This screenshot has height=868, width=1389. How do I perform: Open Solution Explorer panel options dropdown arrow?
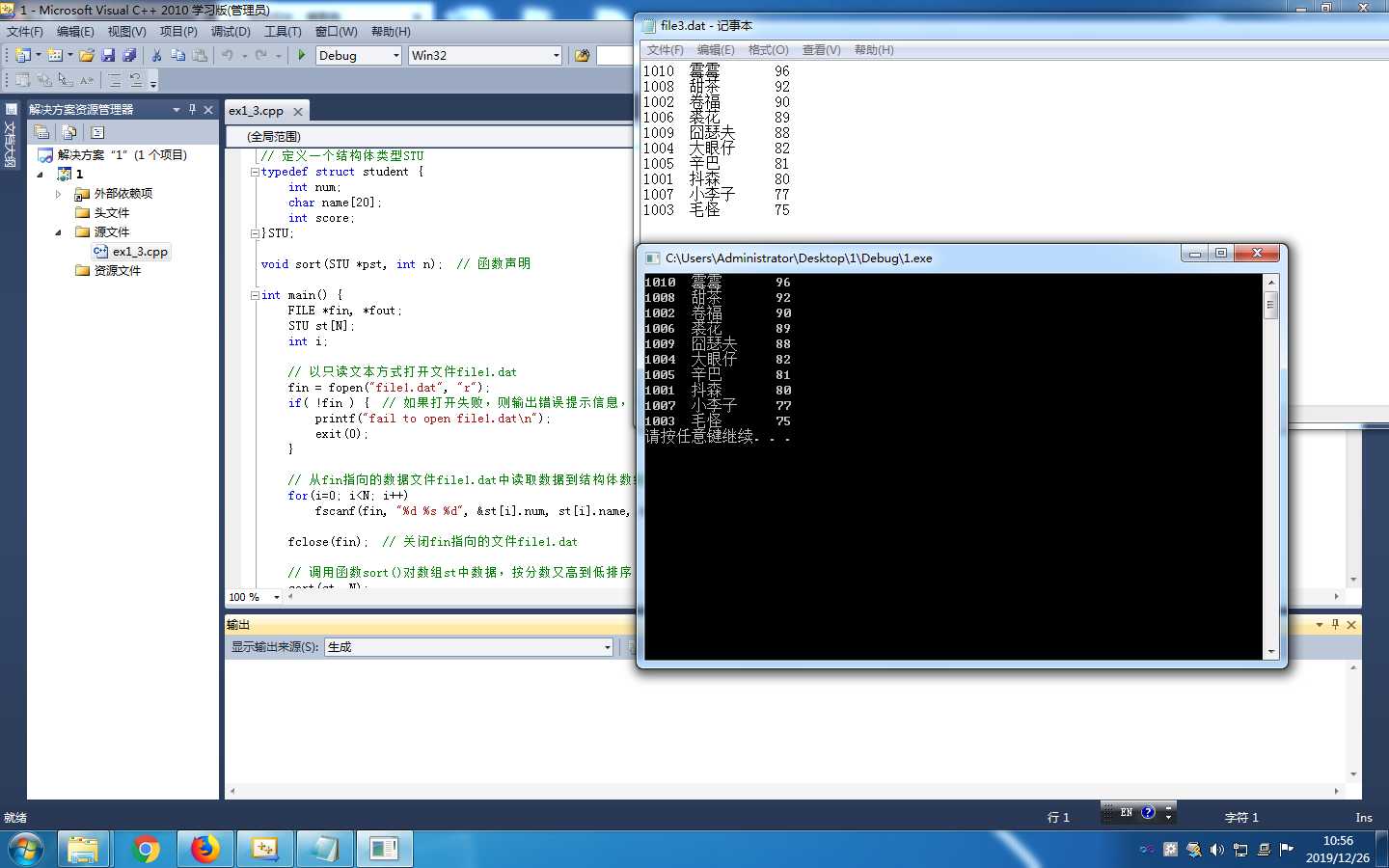pyautogui.click(x=177, y=109)
